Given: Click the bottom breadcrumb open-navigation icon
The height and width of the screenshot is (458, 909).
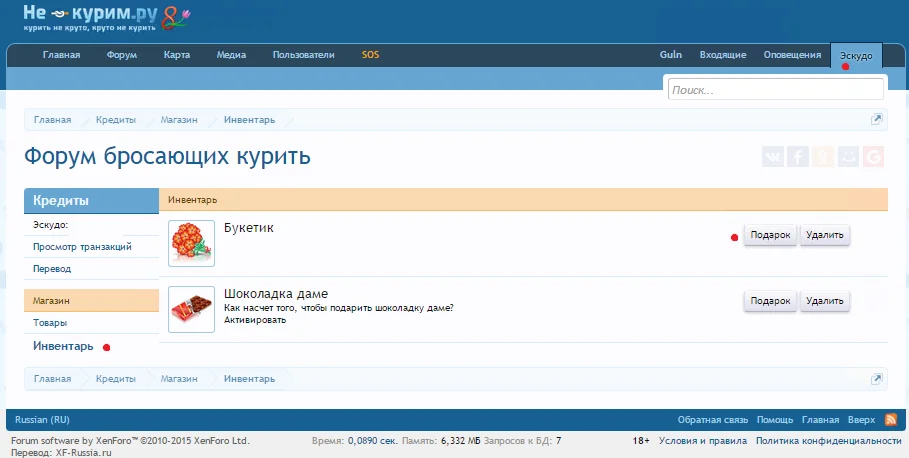Looking at the screenshot, I should click(x=876, y=380).
